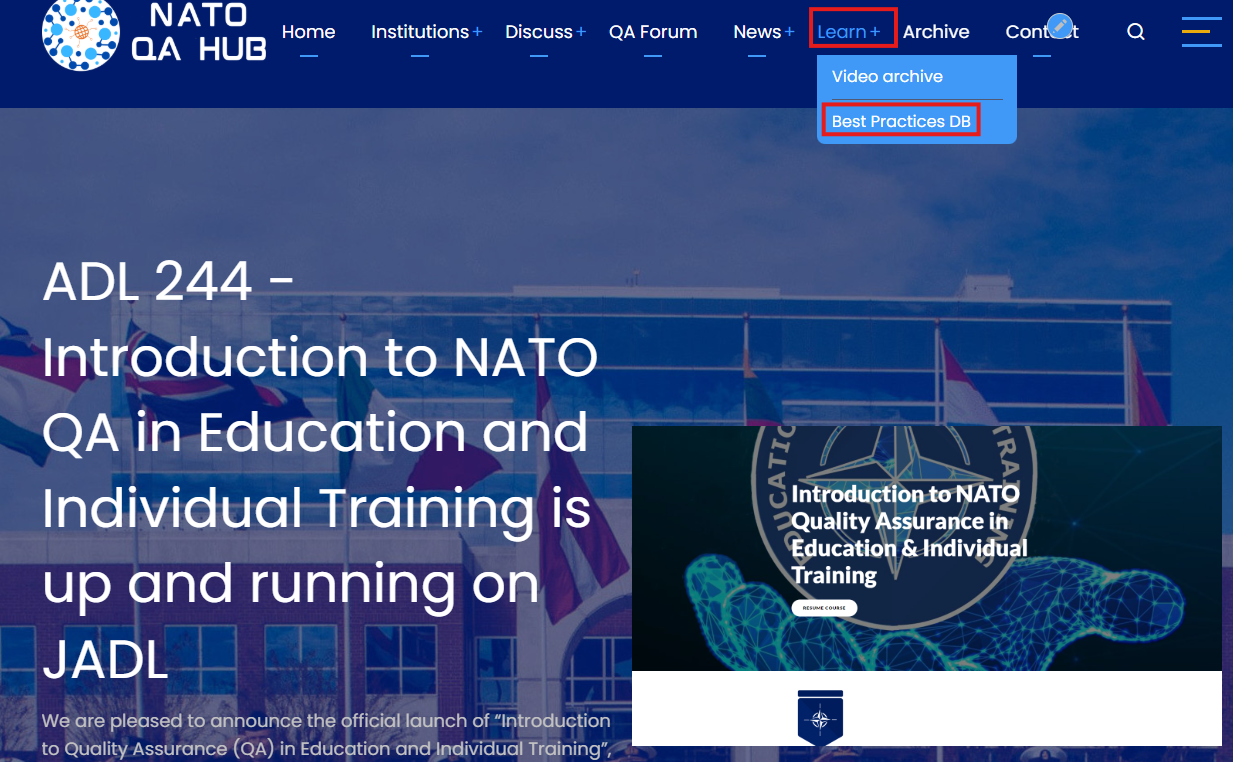Switch to the QA Forum section
The image size is (1233, 762).
coord(653,31)
